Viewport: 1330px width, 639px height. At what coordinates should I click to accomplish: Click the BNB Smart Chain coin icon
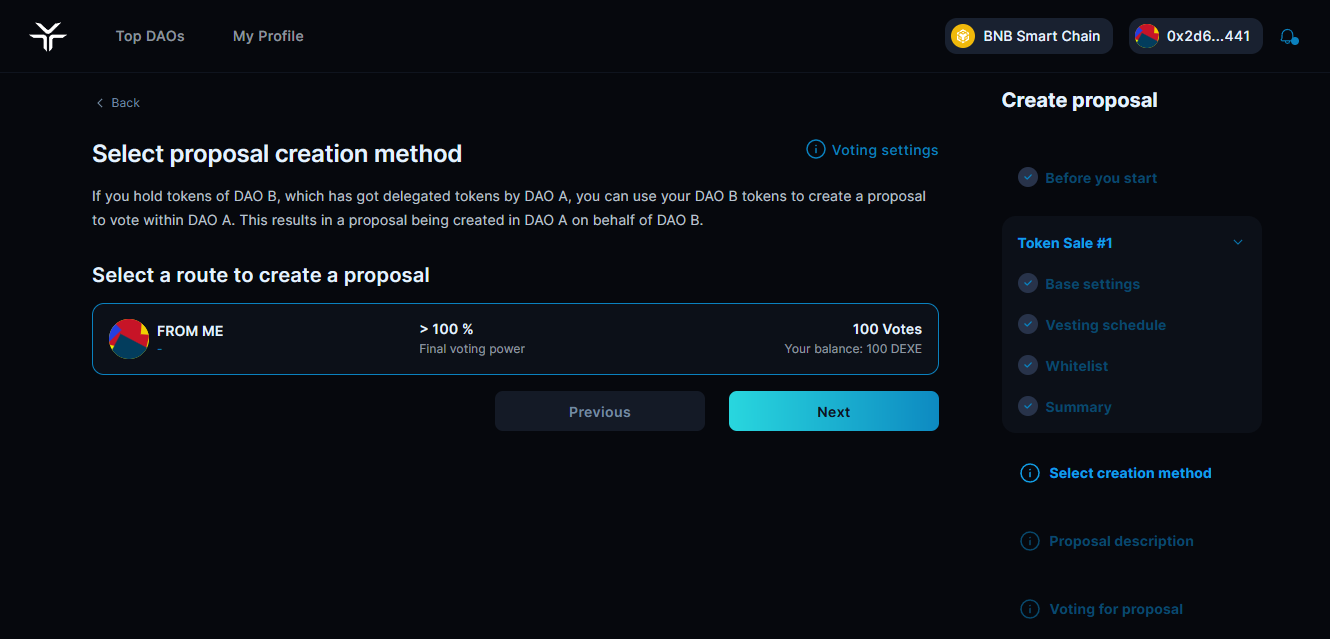963,36
